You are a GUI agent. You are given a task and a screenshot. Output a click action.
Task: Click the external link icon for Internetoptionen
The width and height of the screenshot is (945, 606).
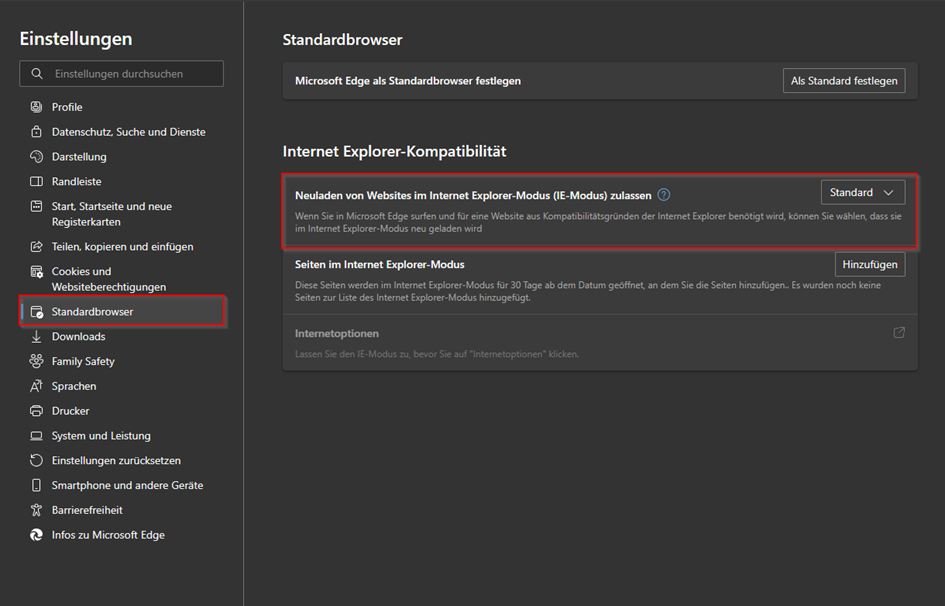click(x=899, y=333)
